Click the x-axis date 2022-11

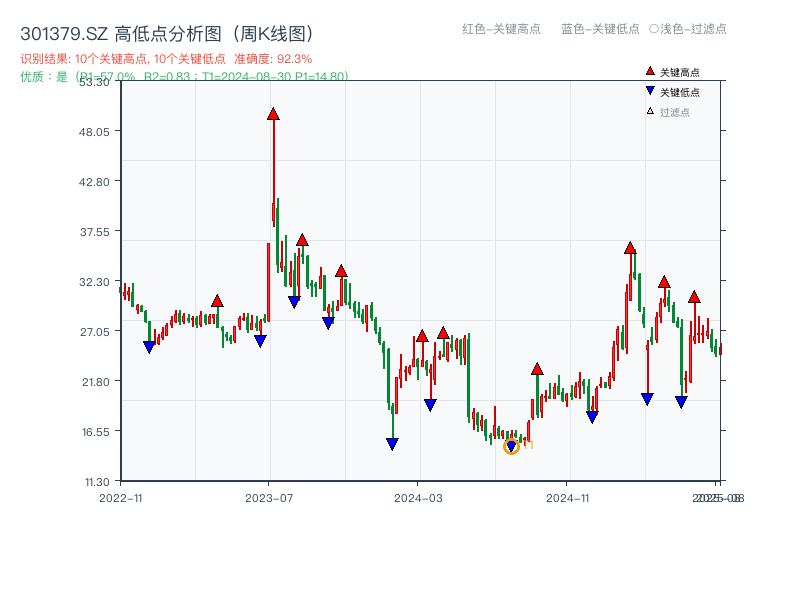(120, 498)
